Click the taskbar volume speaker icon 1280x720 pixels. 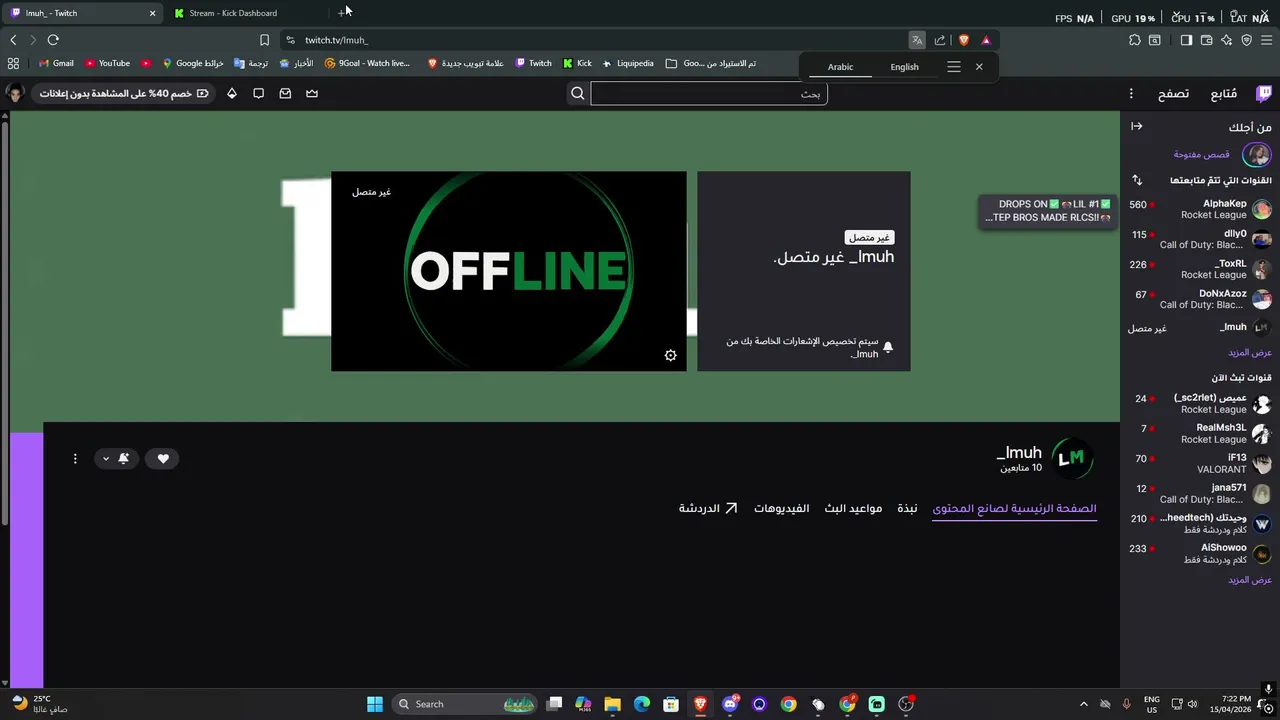[x=1192, y=704]
